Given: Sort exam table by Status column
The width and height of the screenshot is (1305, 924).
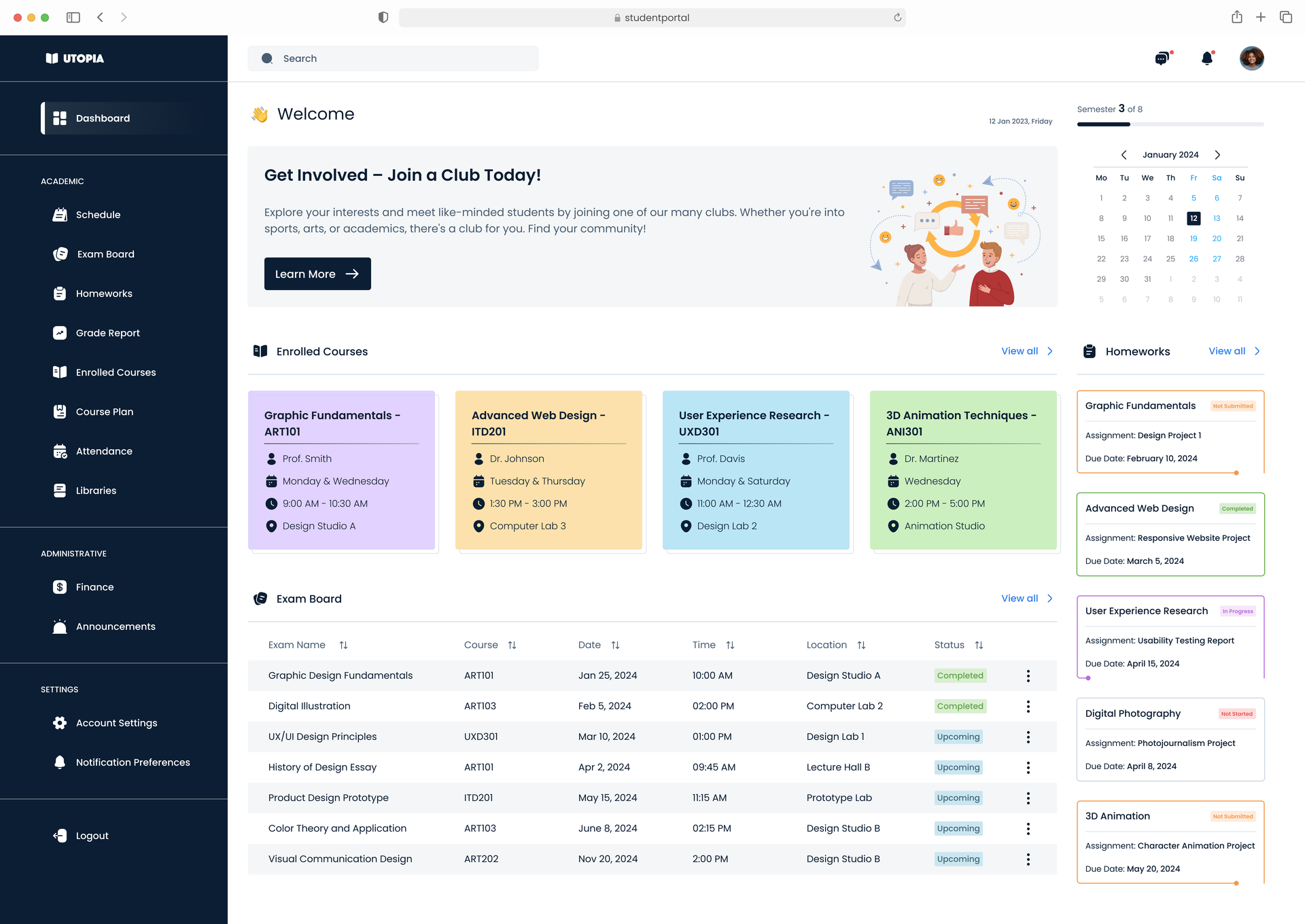Looking at the screenshot, I should point(979,645).
